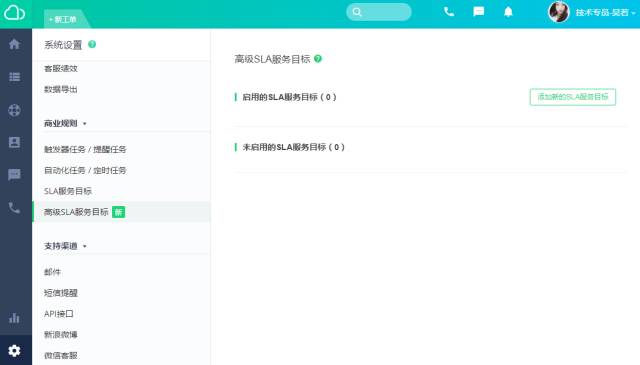Click 添加新的SLA服务目标 button
The height and width of the screenshot is (365, 640).
tap(573, 97)
